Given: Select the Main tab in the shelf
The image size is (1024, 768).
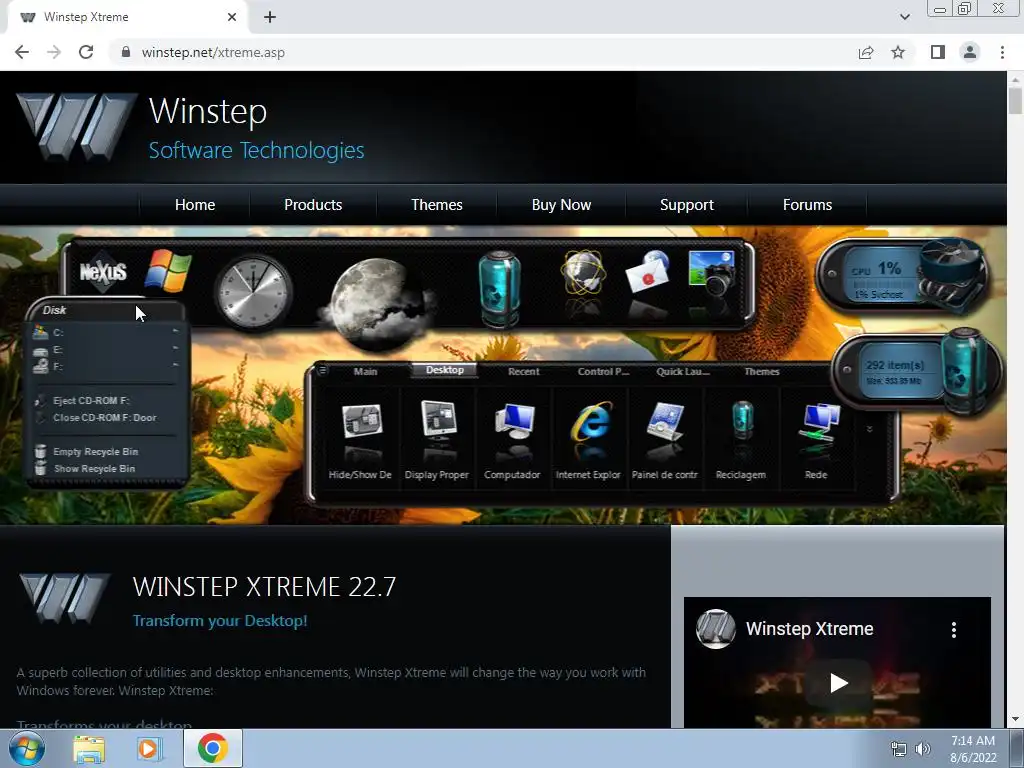Looking at the screenshot, I should pos(365,371).
